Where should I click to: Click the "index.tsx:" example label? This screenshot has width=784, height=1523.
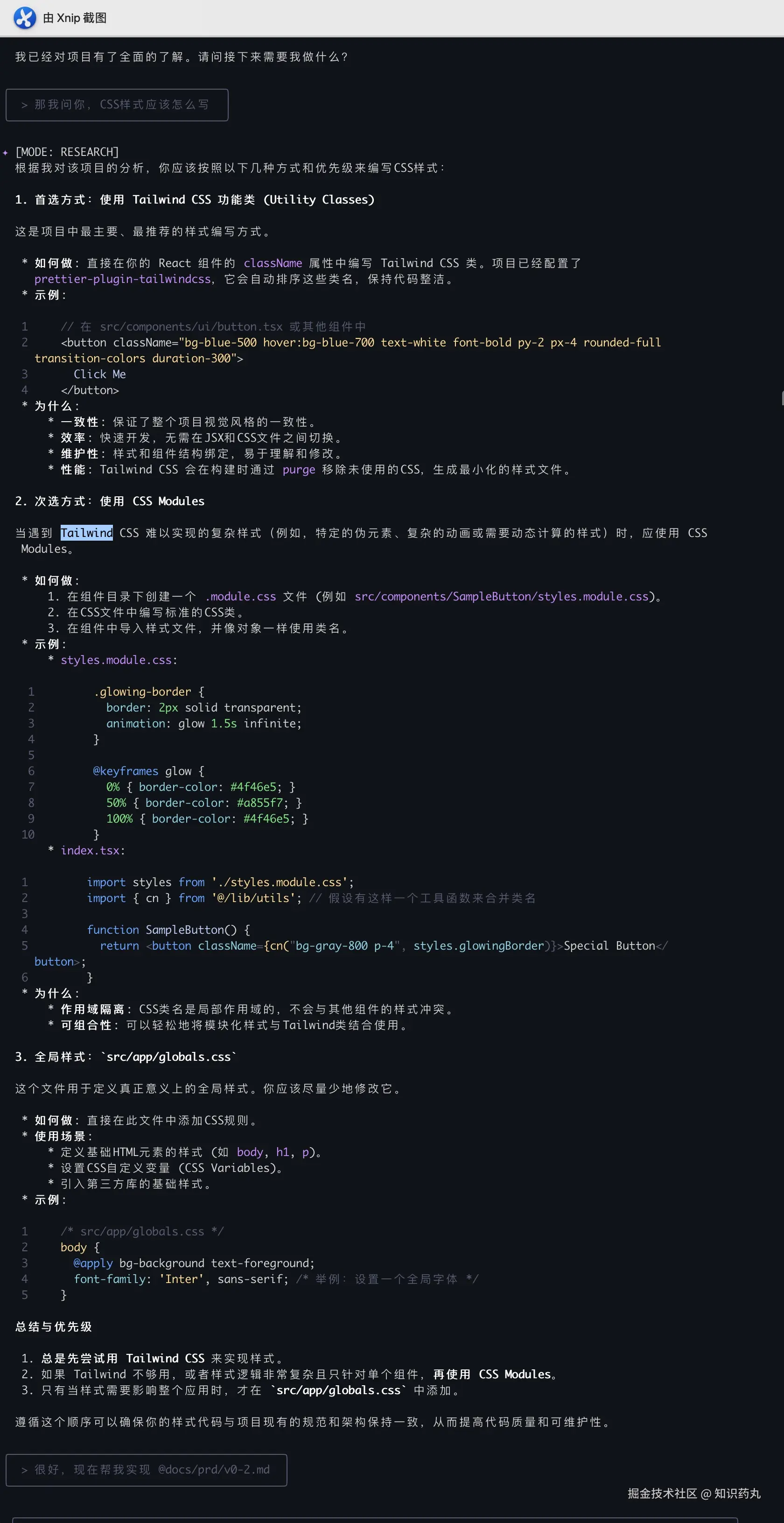point(92,850)
